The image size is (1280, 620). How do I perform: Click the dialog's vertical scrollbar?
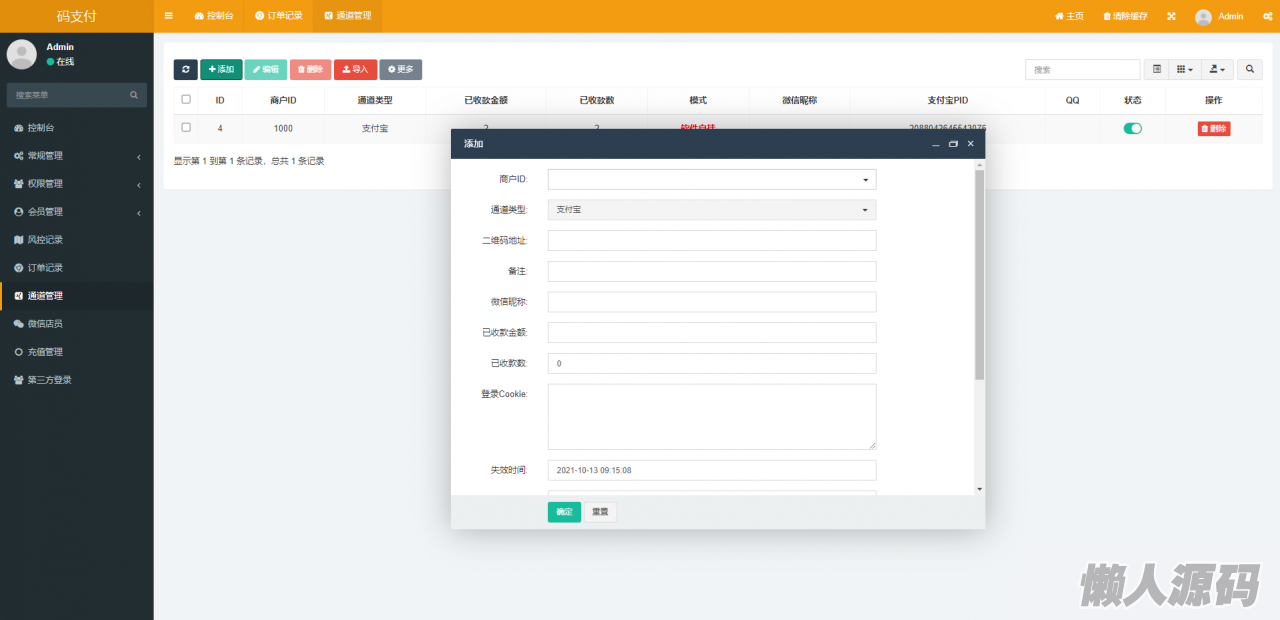[979, 275]
